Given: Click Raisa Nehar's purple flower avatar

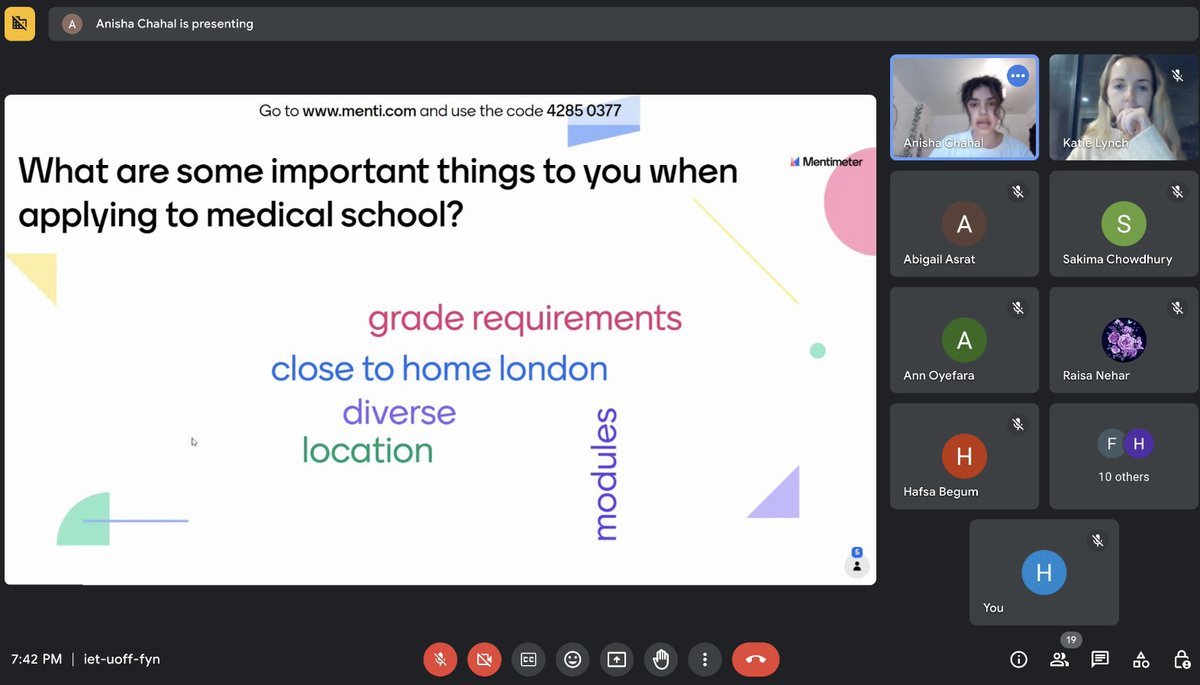Looking at the screenshot, I should [x=1123, y=341].
